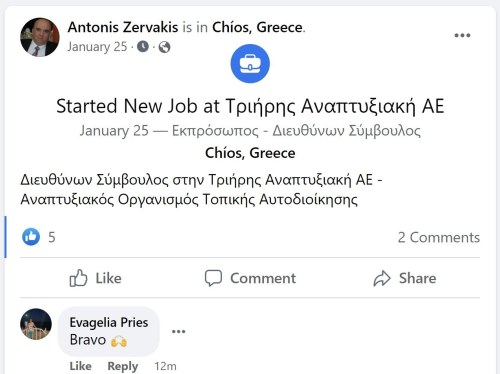Click the Share arrow icon
The height and width of the screenshot is (374, 500).
pyautogui.click(x=382, y=278)
